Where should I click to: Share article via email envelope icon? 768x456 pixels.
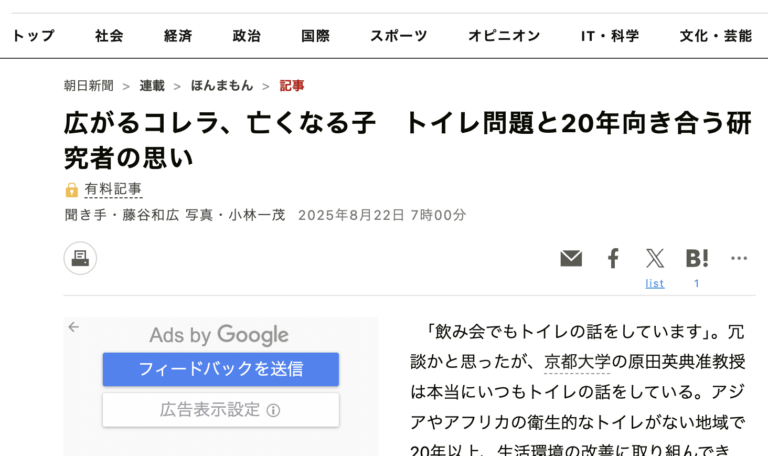[x=571, y=259]
